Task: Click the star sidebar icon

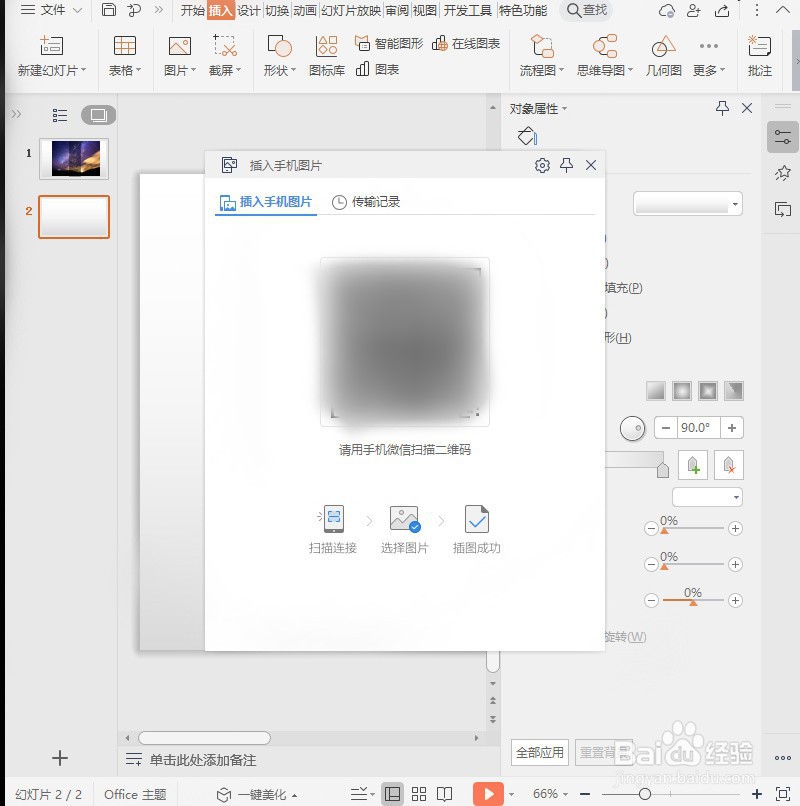Action: point(783,173)
